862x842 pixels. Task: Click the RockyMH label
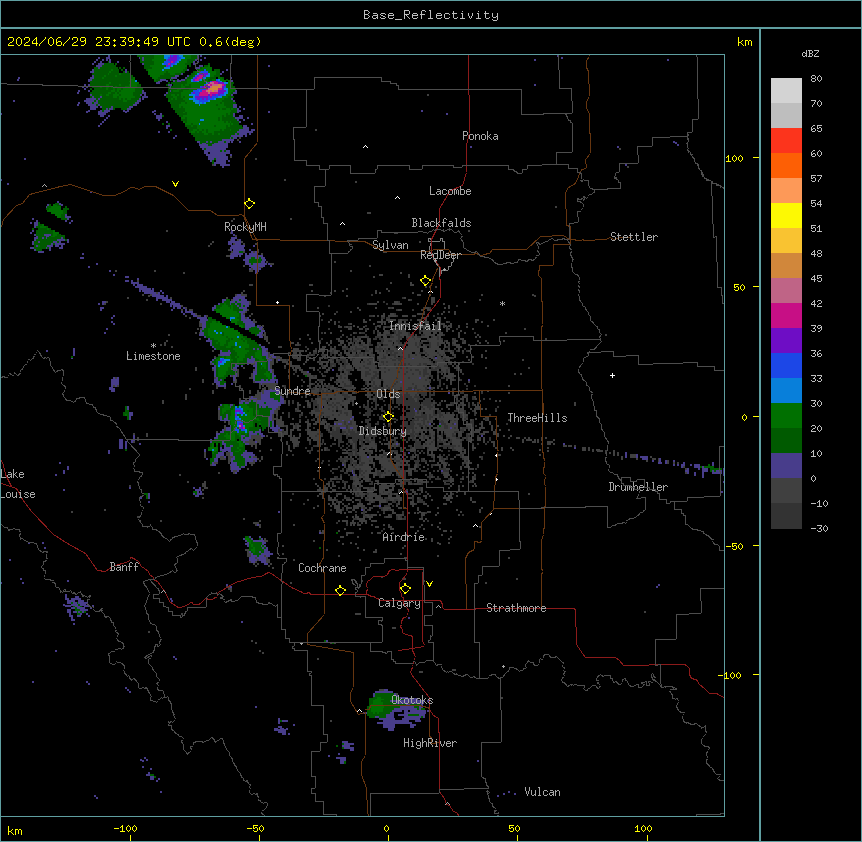click(x=245, y=226)
